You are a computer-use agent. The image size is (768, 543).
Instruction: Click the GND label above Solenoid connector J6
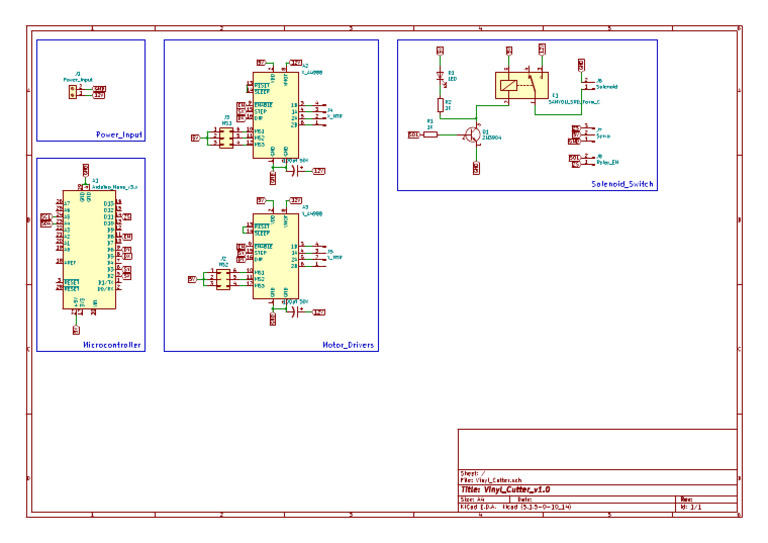pyautogui.click(x=581, y=65)
